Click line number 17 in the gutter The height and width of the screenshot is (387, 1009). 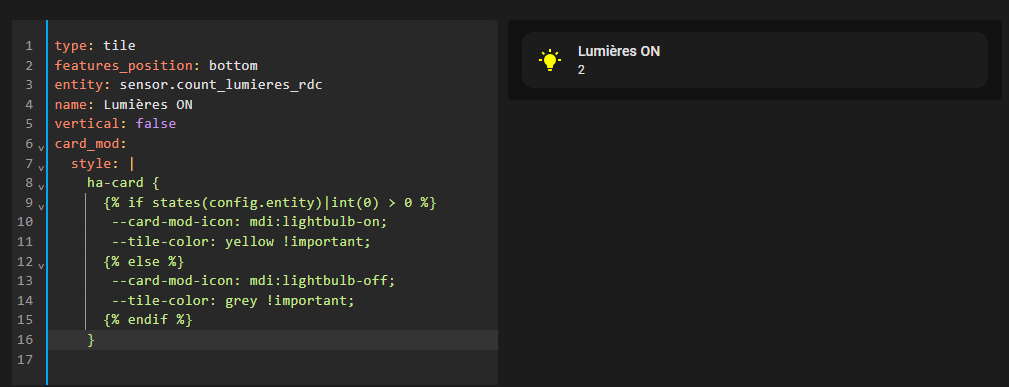pos(26,359)
